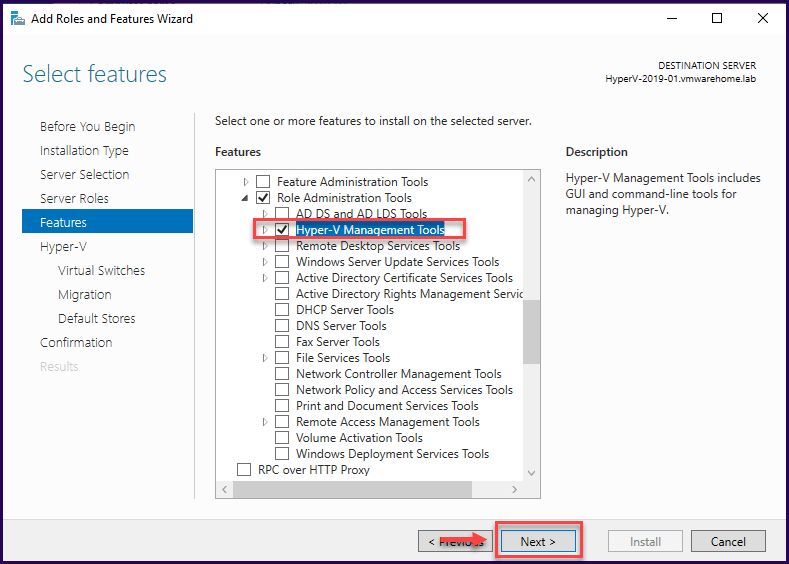Go to the Migration step
Image resolution: width=789 pixels, height=564 pixels.
coord(85,295)
